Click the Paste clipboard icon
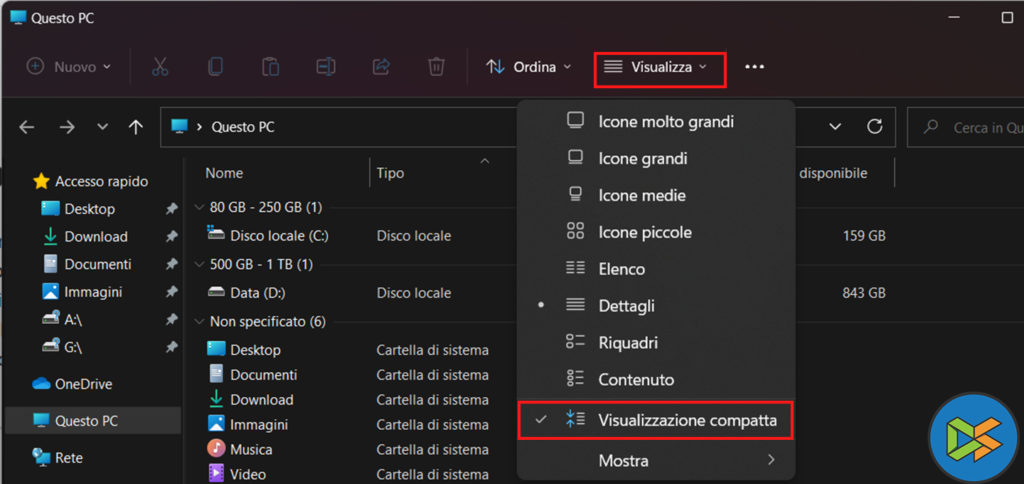The width and height of the screenshot is (1024, 484). point(270,67)
